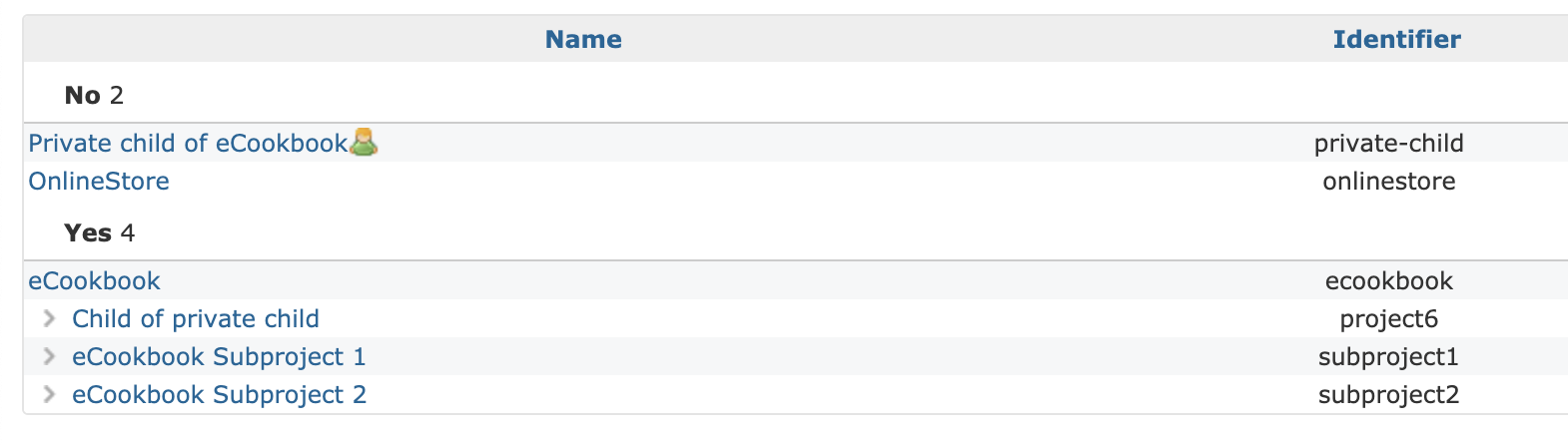Viewport: 1568px width, 445px height.
Task: Click the onlinestore identifier cell
Action: pos(1388,181)
